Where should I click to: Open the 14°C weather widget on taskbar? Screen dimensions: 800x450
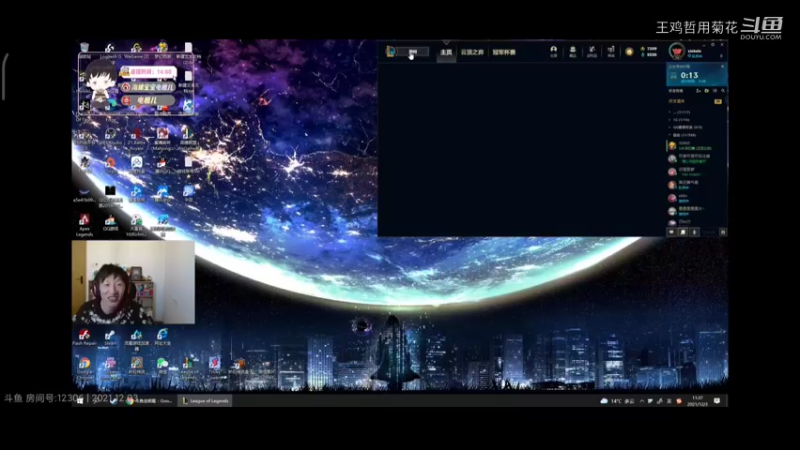point(617,401)
